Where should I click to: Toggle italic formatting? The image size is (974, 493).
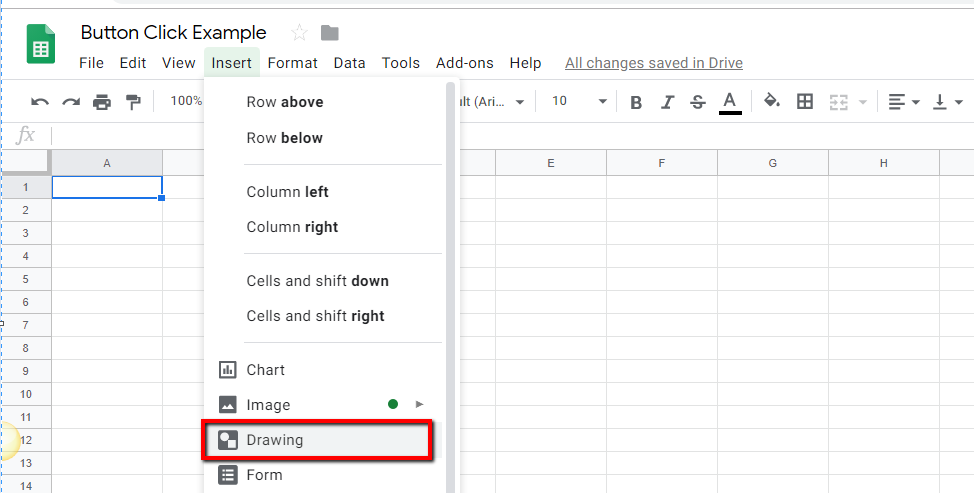(x=668, y=101)
